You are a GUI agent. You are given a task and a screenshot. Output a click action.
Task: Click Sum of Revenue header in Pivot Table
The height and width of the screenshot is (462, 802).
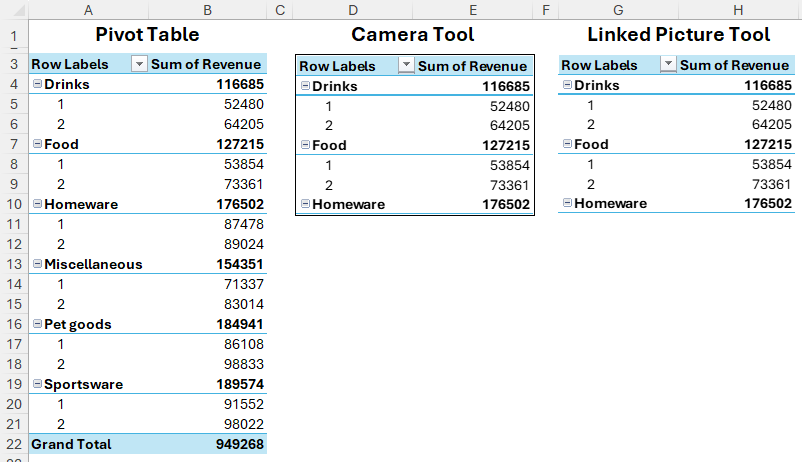pyautogui.click(x=206, y=64)
